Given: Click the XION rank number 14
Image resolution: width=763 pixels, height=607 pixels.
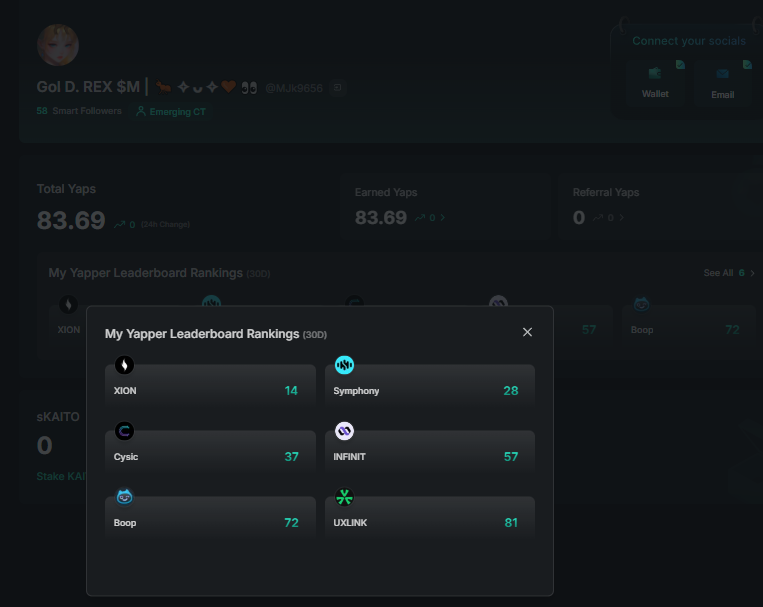Looking at the screenshot, I should [291, 390].
